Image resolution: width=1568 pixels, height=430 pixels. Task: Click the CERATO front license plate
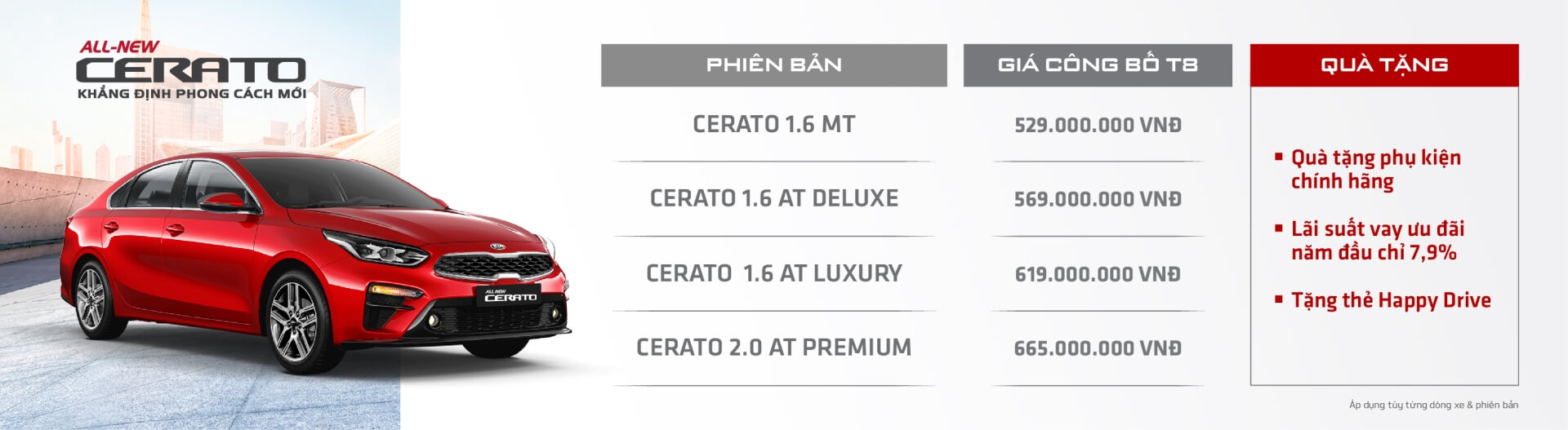coord(510,296)
